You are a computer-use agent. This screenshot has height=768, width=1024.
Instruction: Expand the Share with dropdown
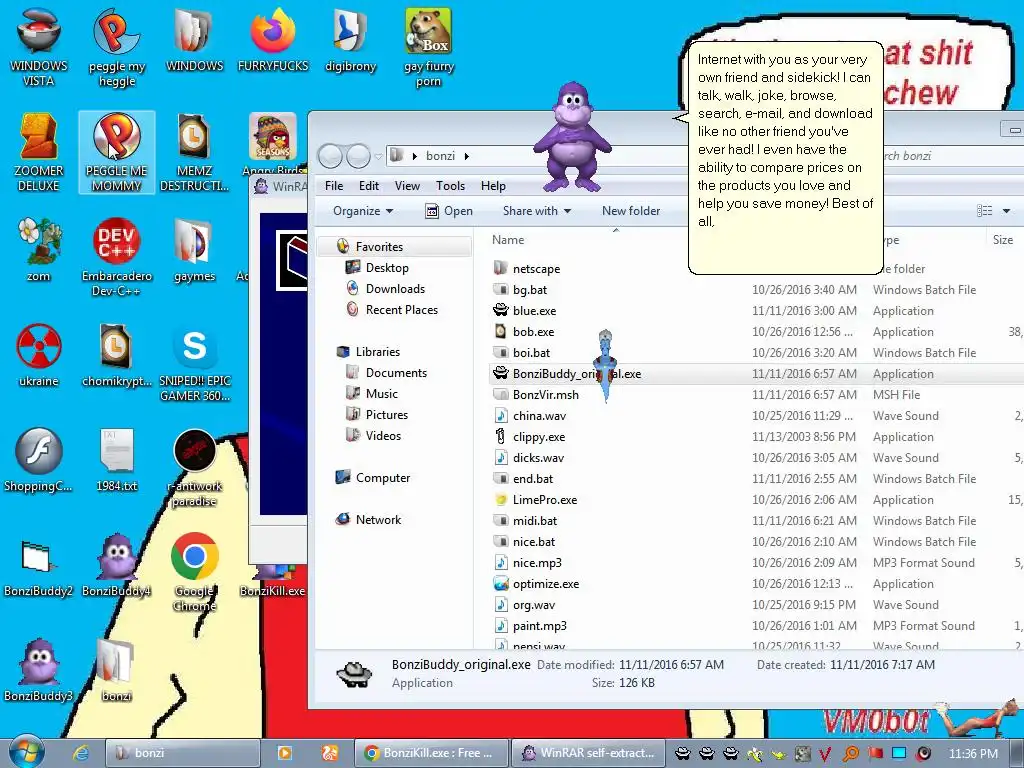tap(537, 210)
